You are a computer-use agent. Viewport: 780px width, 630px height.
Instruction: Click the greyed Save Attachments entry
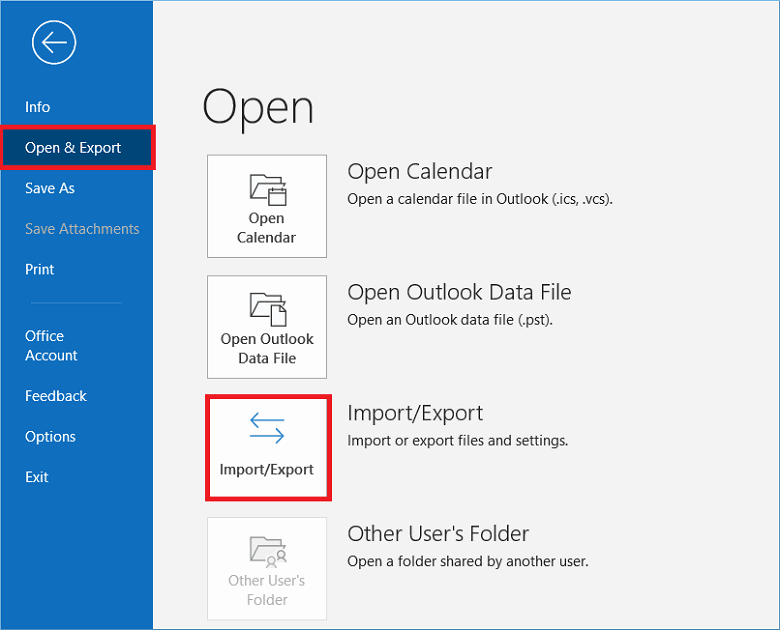tap(82, 229)
